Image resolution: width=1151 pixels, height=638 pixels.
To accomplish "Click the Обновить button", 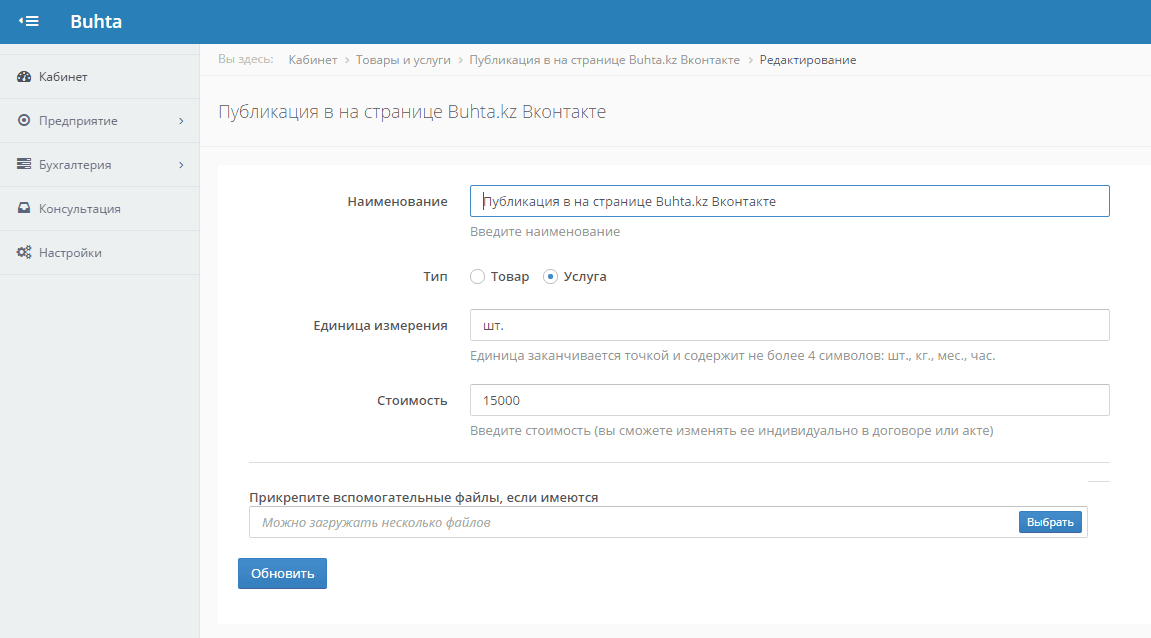I will pyautogui.click(x=282, y=573).
